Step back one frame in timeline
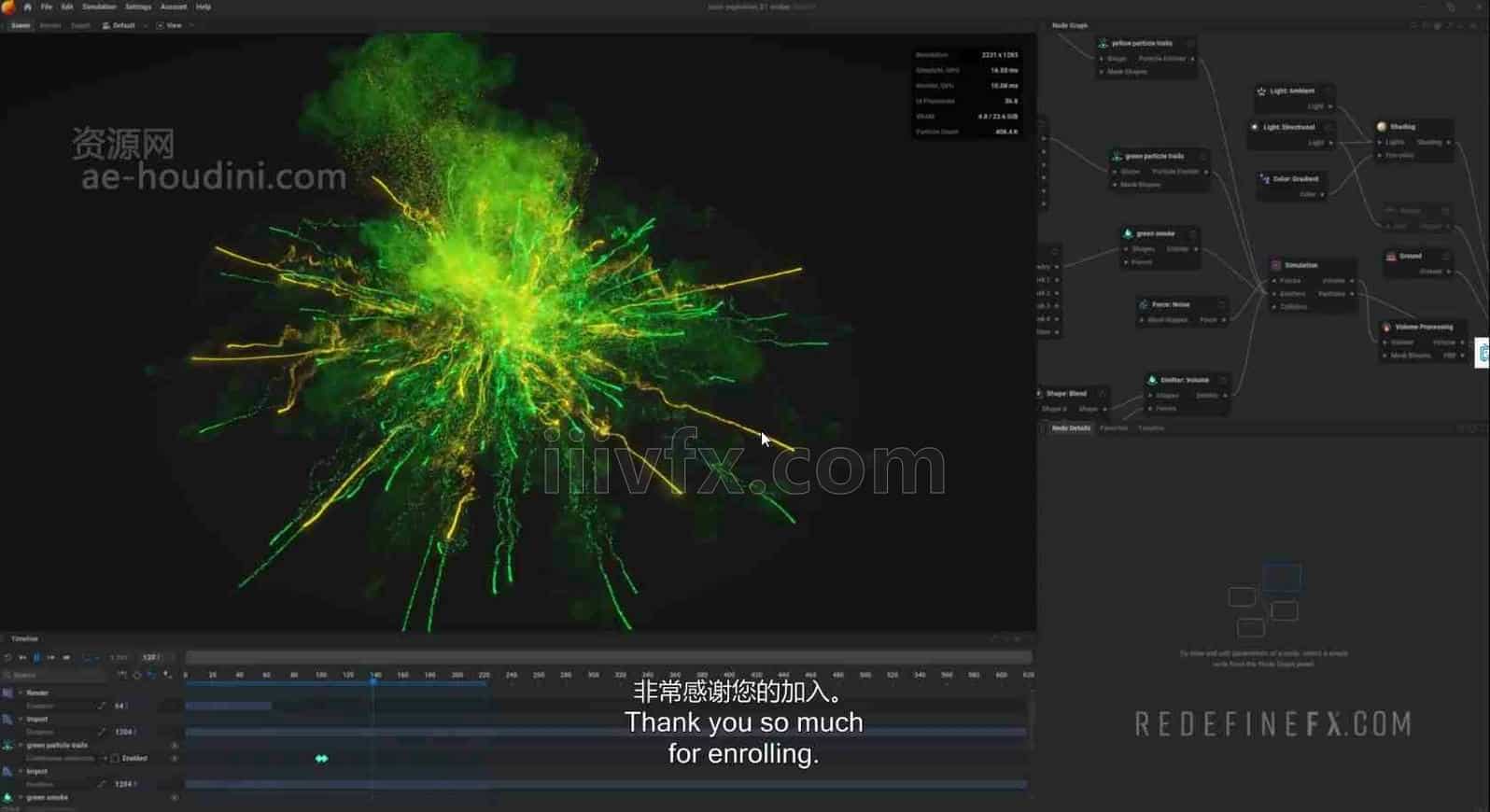The height and width of the screenshot is (812, 1490). pos(22,657)
